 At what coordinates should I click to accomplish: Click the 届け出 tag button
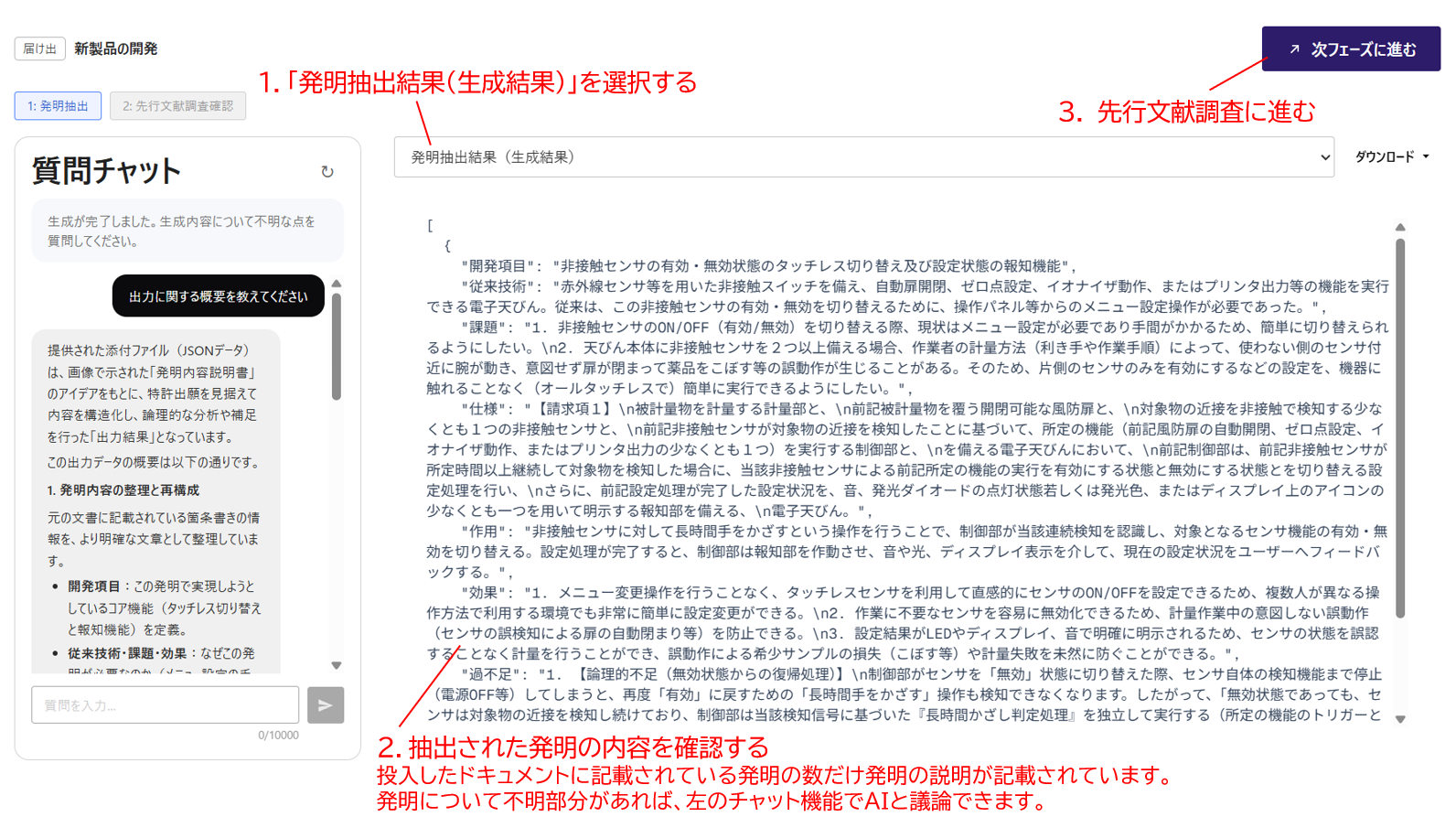point(39,48)
